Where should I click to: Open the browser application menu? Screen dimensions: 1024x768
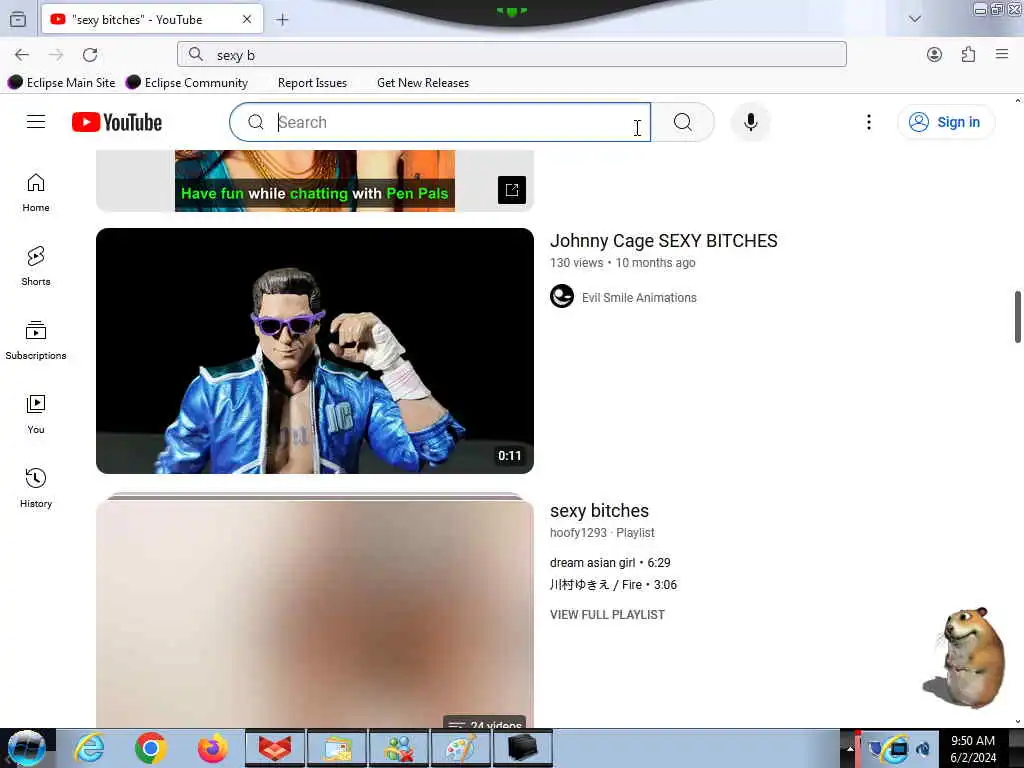(x=1002, y=54)
